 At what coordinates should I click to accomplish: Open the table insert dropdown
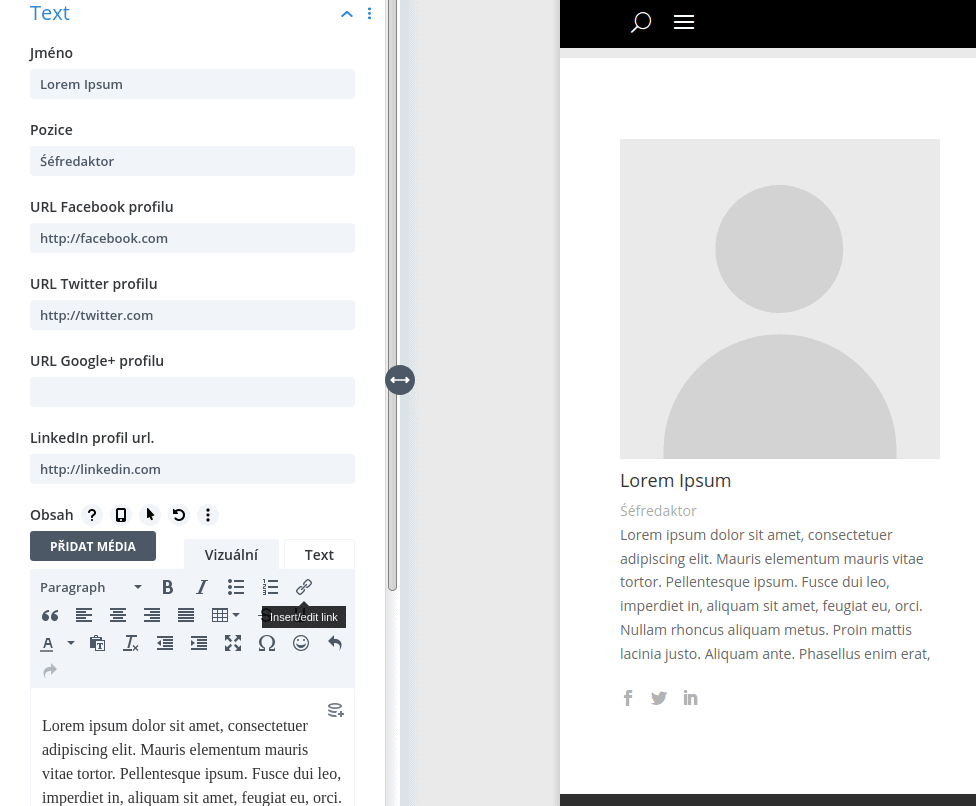[x=225, y=616]
